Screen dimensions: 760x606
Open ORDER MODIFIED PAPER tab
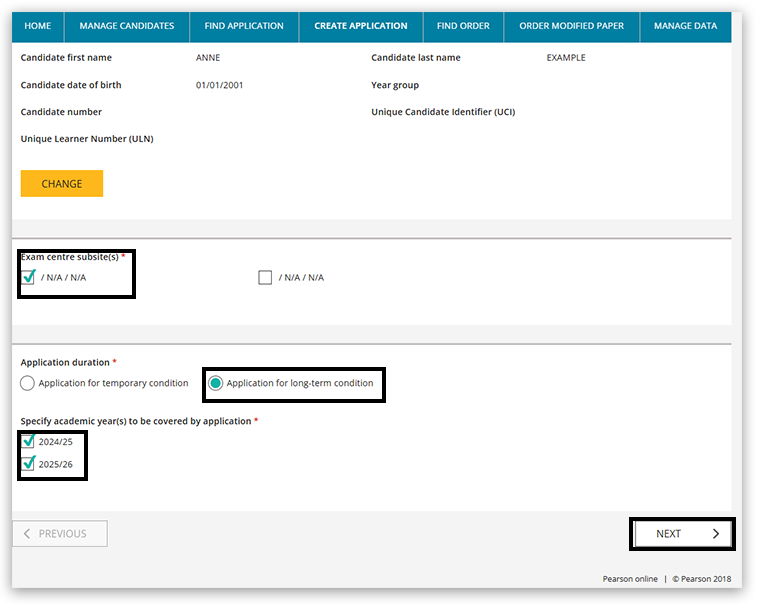tap(572, 26)
